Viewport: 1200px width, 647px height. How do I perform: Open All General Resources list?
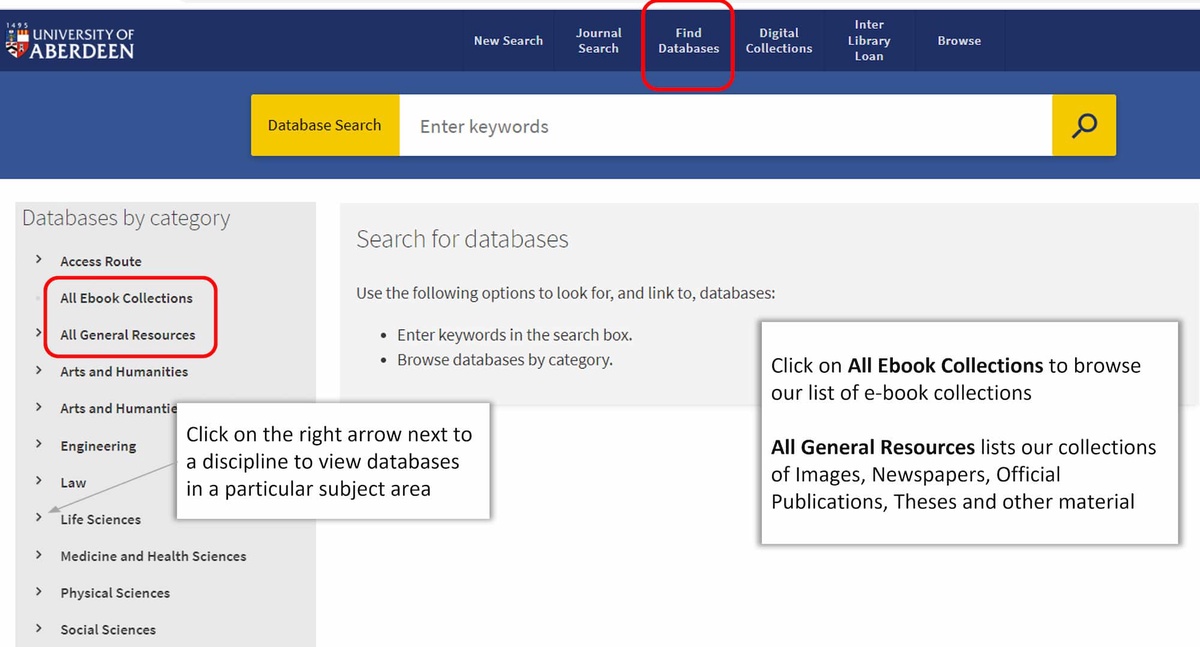pyautogui.click(x=128, y=334)
